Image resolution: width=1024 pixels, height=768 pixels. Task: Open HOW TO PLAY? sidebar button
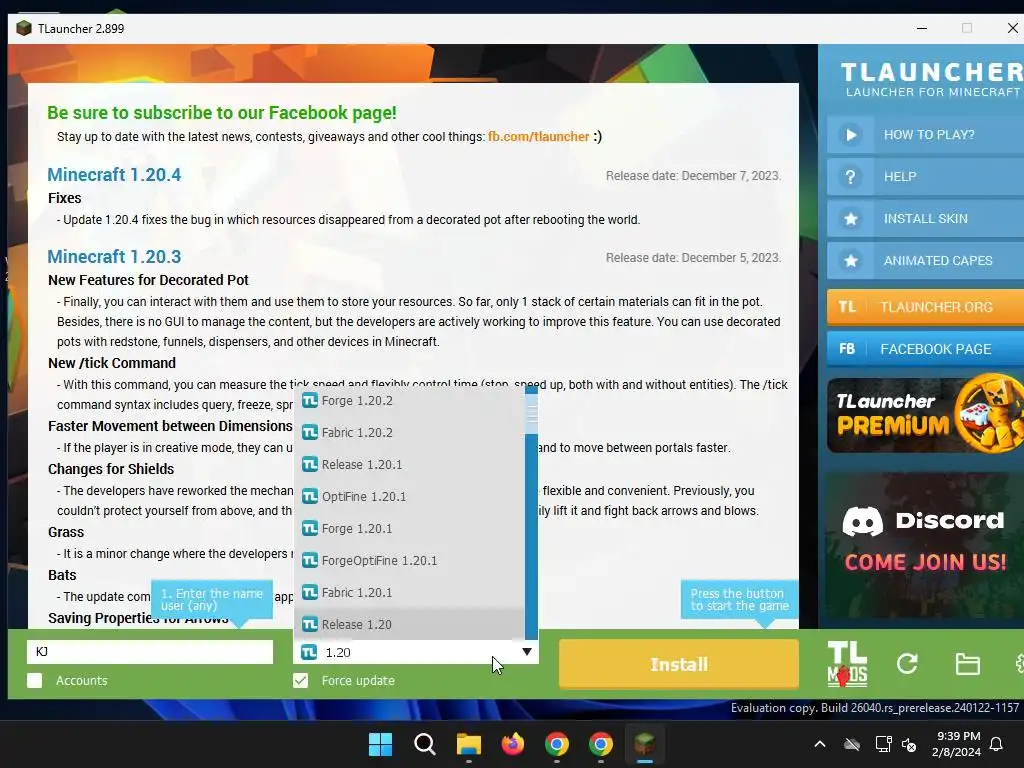click(x=925, y=135)
